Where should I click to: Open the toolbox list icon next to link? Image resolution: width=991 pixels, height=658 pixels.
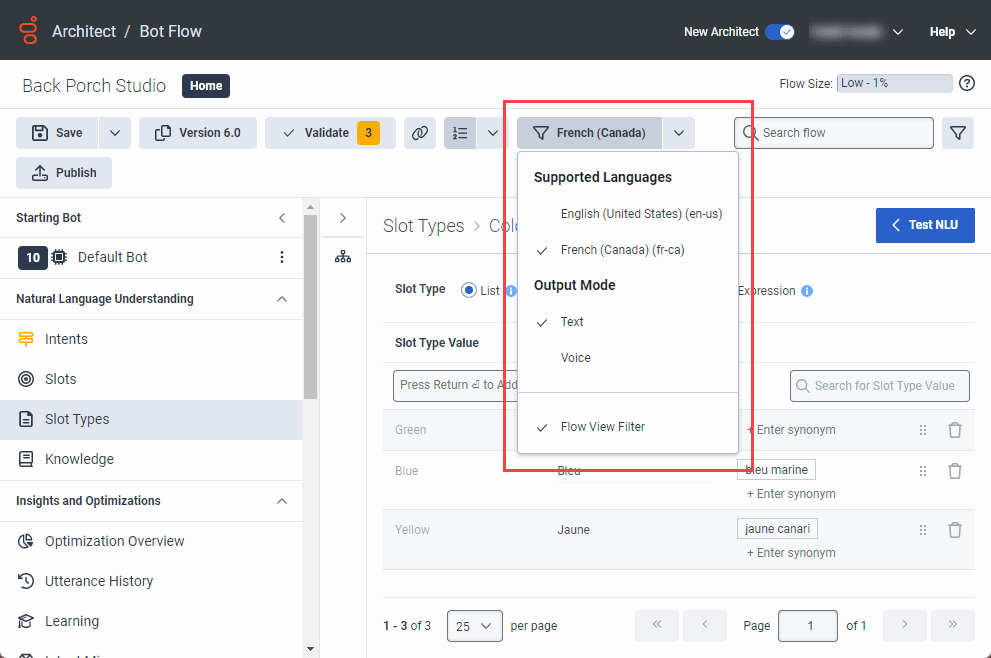pos(460,132)
